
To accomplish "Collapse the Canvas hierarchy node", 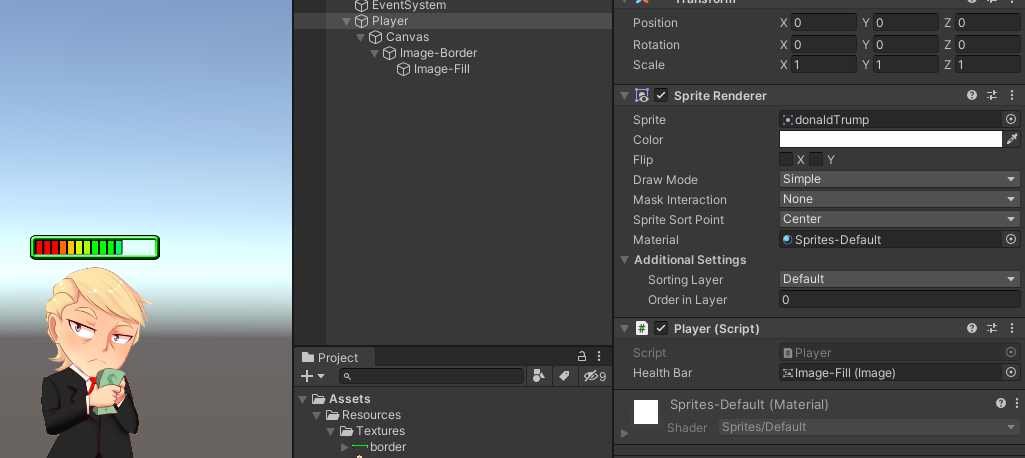I will (x=360, y=37).
